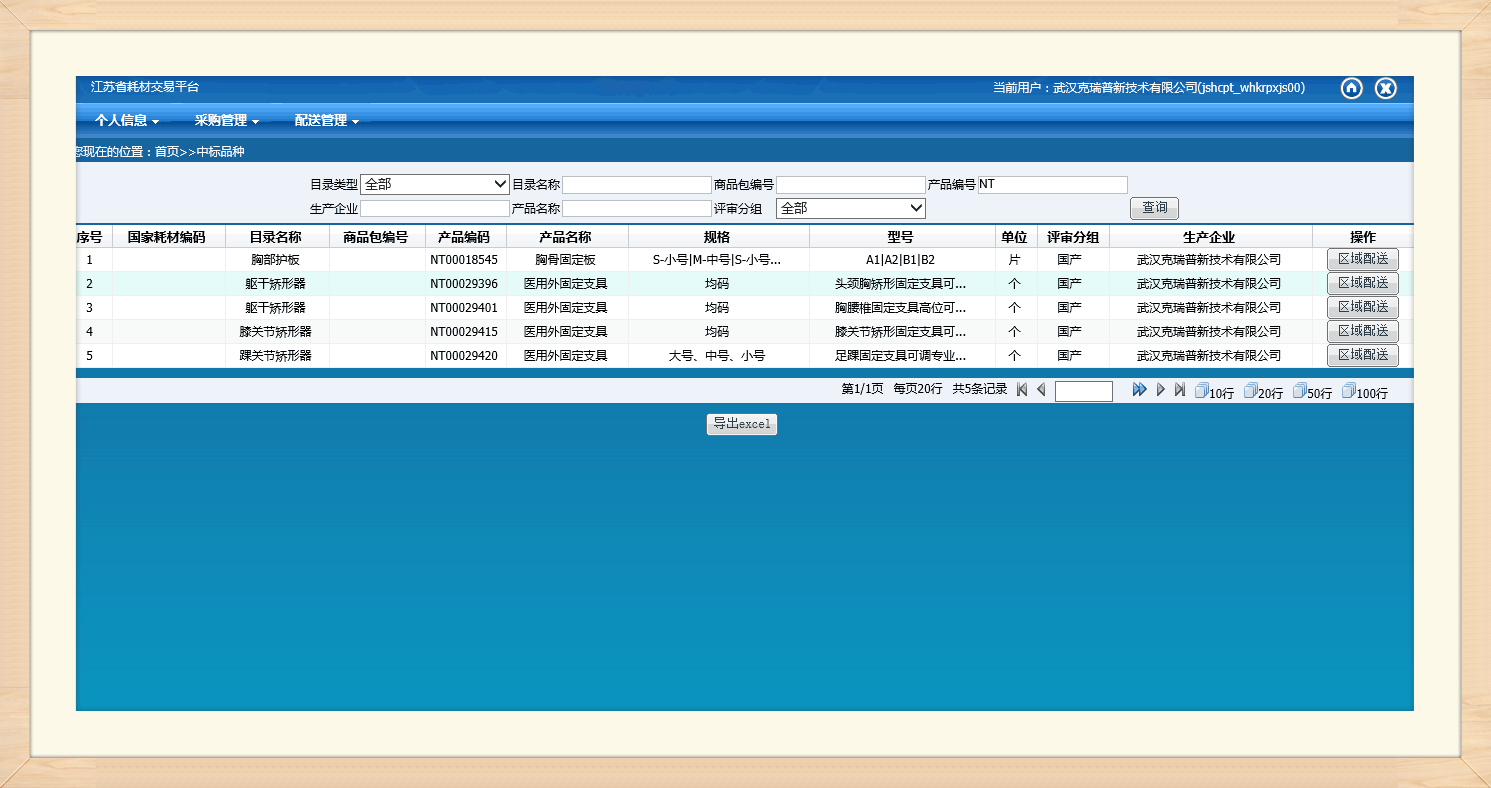Click the 生产企业 input field
The height and width of the screenshot is (788, 1491).
435,208
